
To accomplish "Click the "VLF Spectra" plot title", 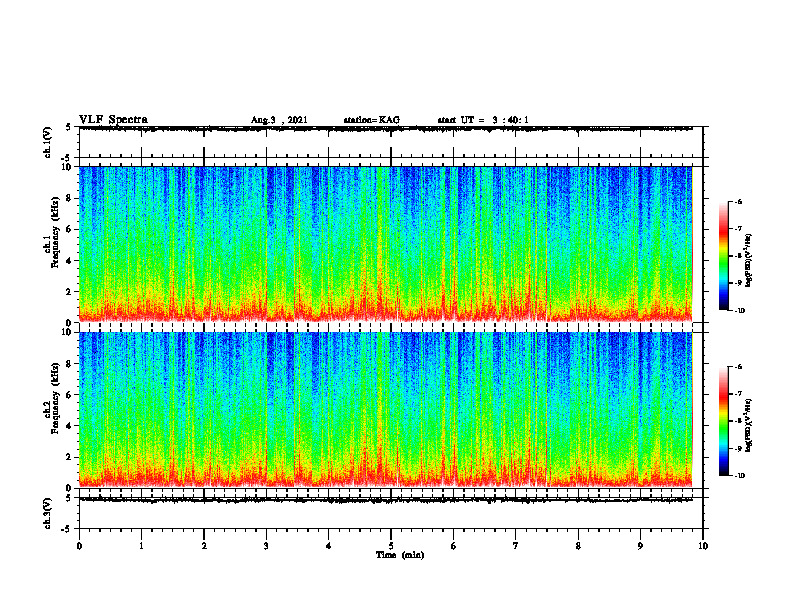I will click(x=113, y=119).
